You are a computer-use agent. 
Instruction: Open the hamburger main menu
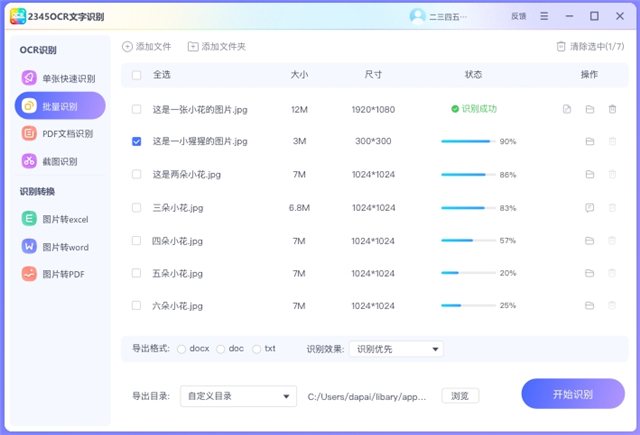tap(544, 16)
